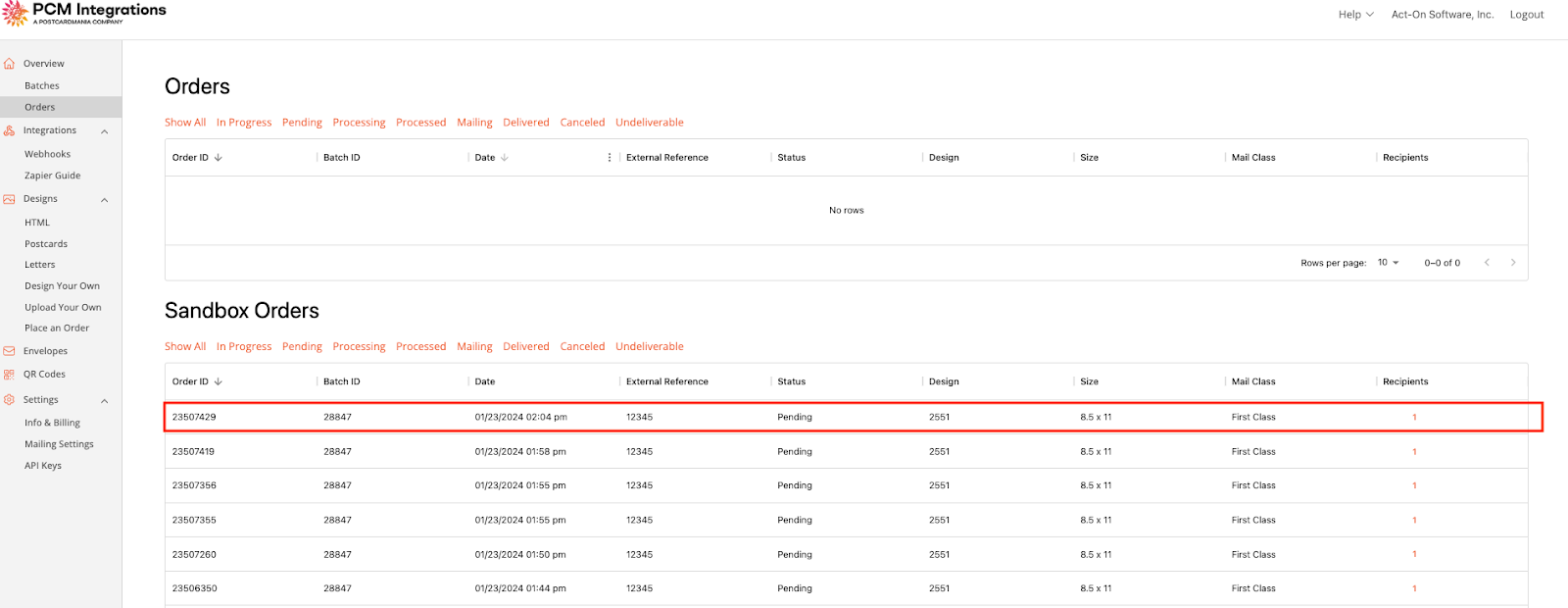The image size is (1568, 608).
Task: Click the Overview home icon in the sidebar
Action: (x=9, y=64)
